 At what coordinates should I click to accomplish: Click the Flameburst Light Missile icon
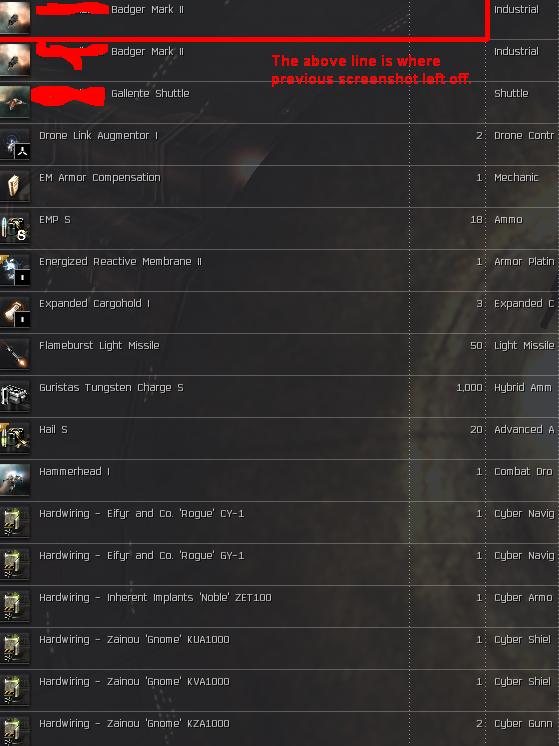[15, 354]
